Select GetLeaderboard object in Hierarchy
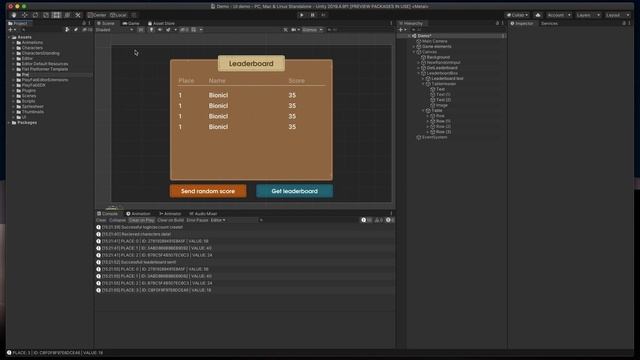Screen dimensions: 640x360 click(x=442, y=68)
